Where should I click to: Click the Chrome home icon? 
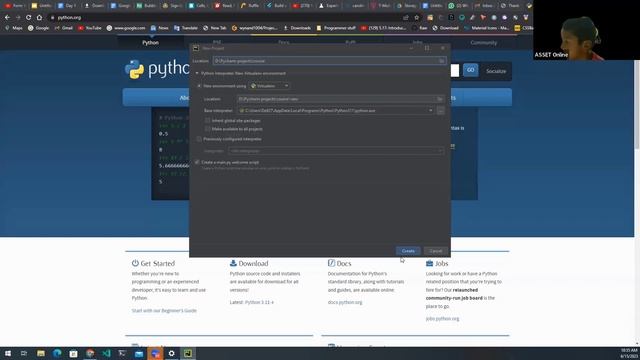click(x=39, y=18)
